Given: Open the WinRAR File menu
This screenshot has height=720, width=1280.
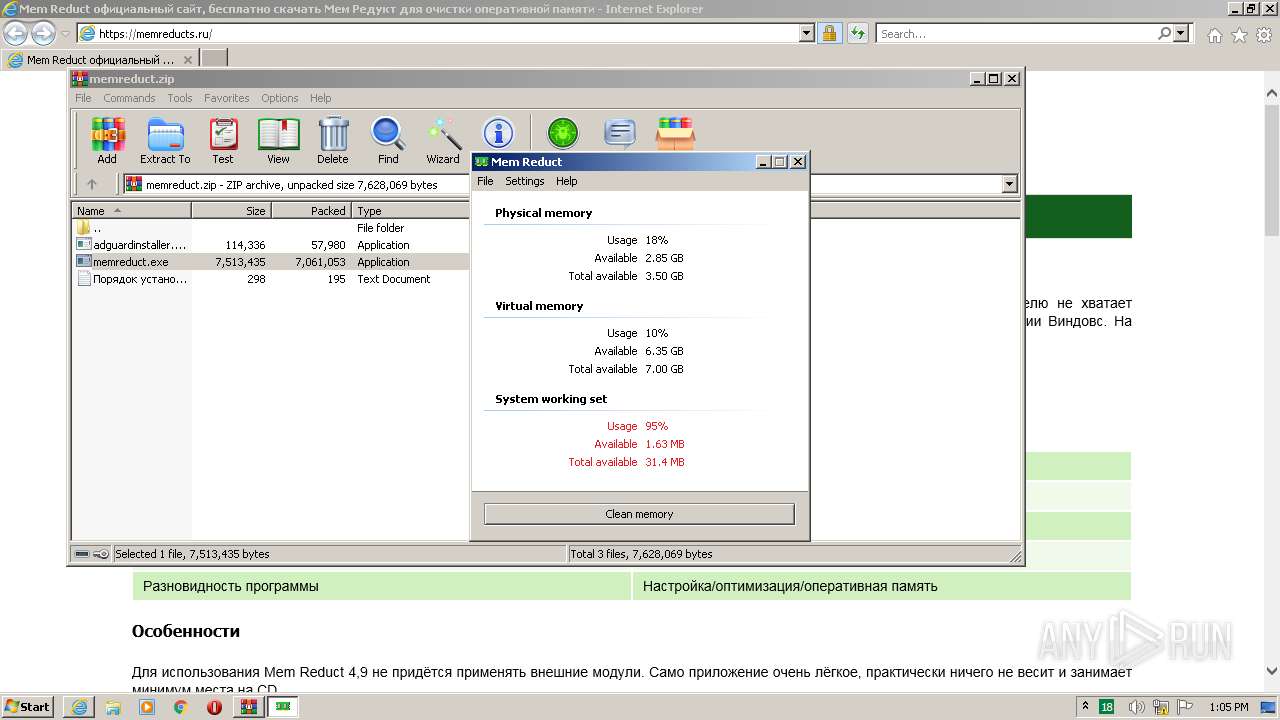Looking at the screenshot, I should (x=83, y=98).
